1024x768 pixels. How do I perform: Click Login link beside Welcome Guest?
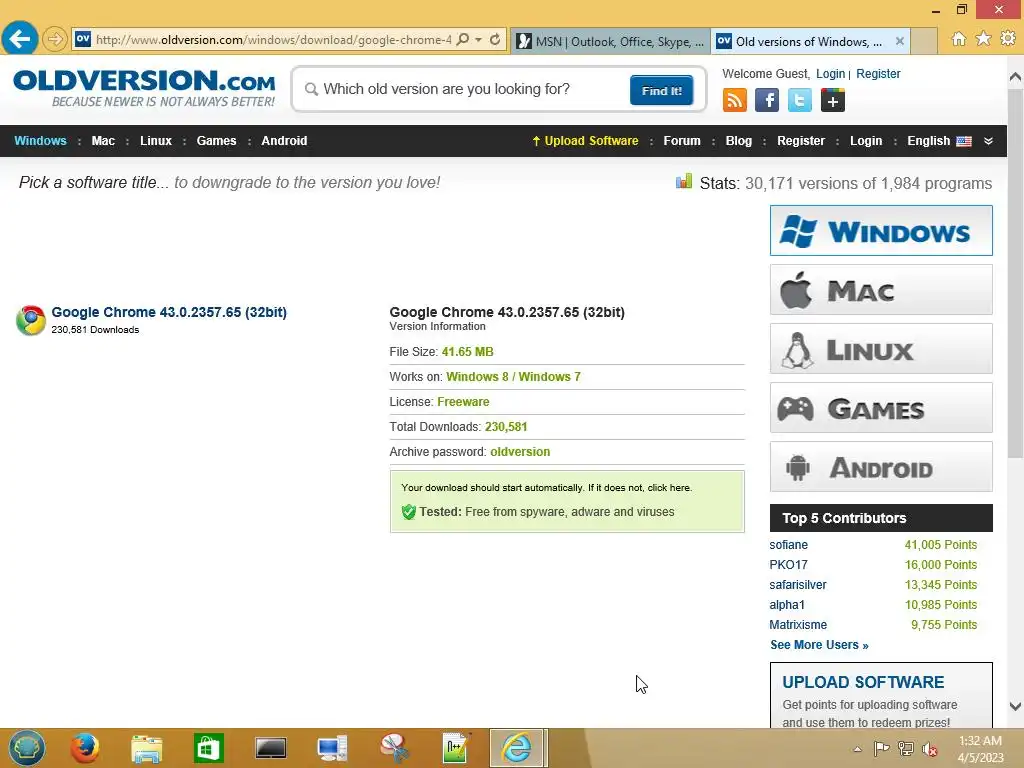[830, 74]
